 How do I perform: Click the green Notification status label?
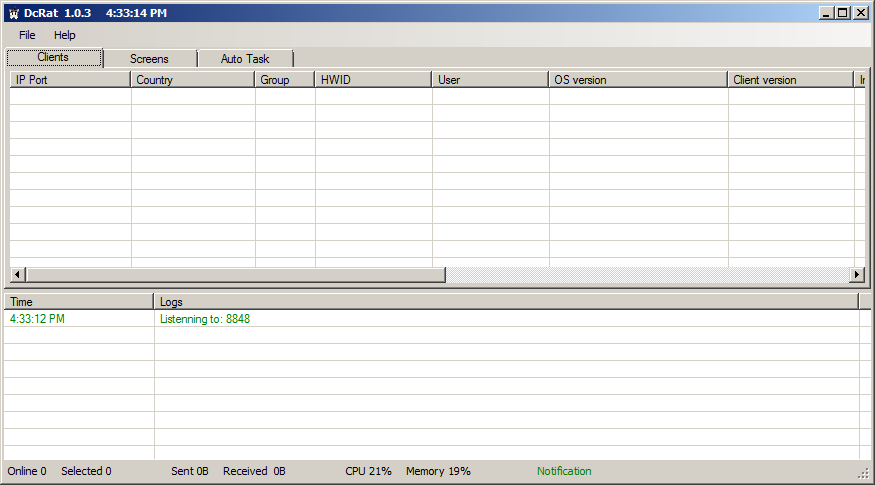pos(564,471)
